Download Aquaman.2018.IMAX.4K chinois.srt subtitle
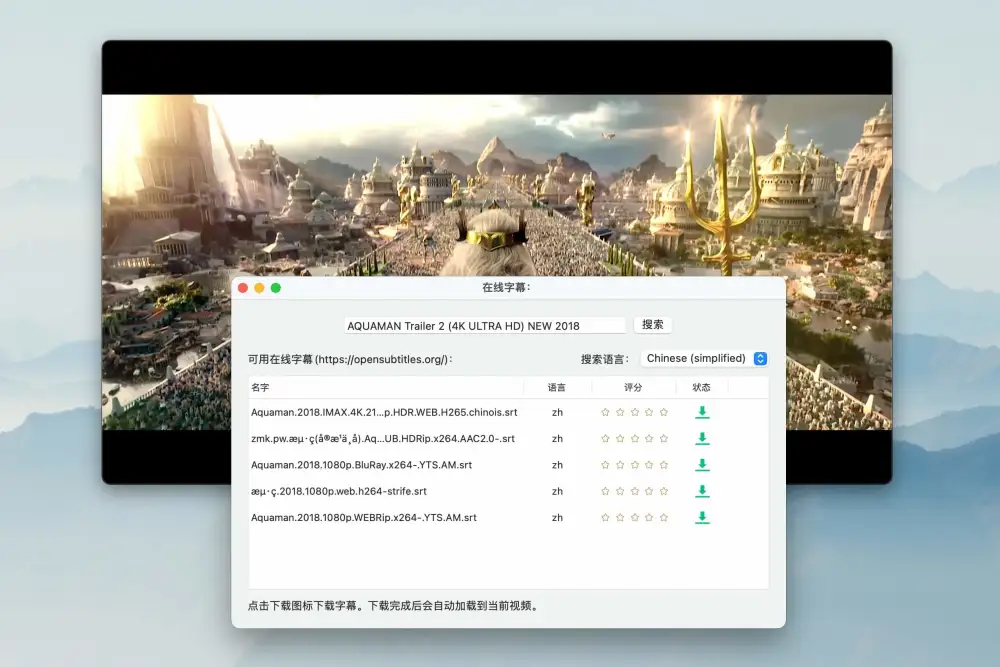Viewport: 1000px width, 667px height. (702, 412)
